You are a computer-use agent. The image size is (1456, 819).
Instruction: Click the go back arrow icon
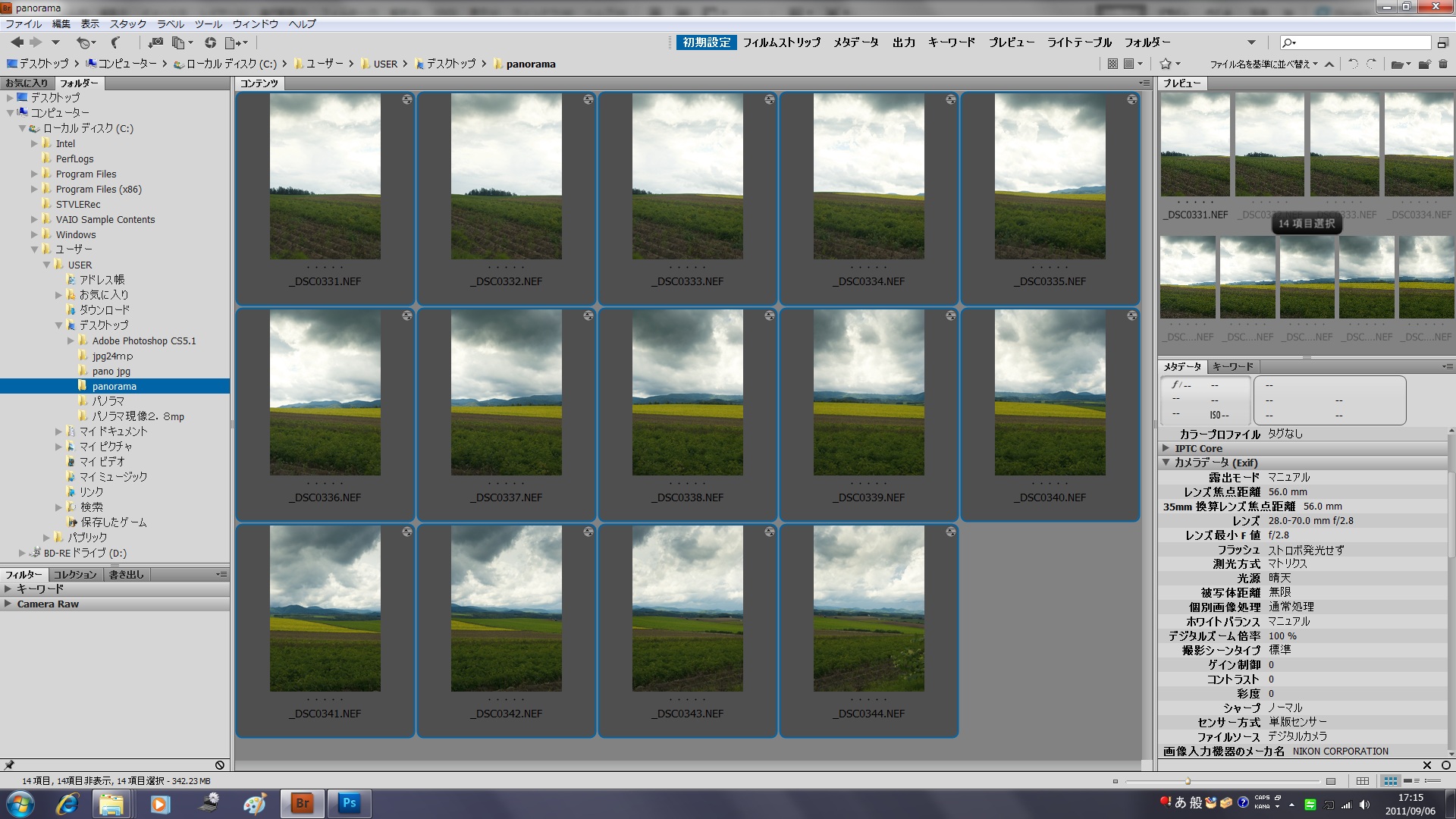[17, 42]
